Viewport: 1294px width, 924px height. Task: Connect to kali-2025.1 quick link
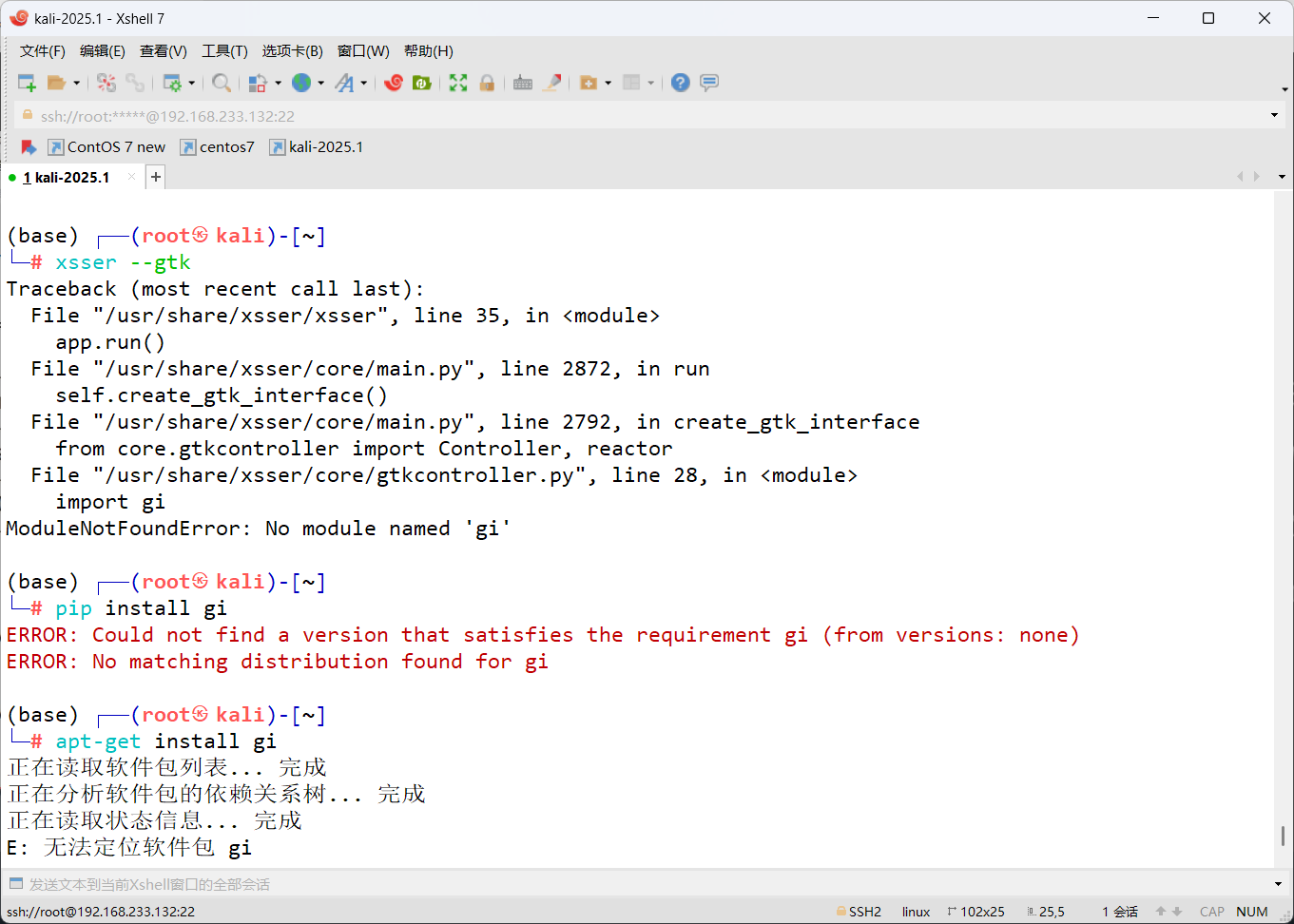317,147
